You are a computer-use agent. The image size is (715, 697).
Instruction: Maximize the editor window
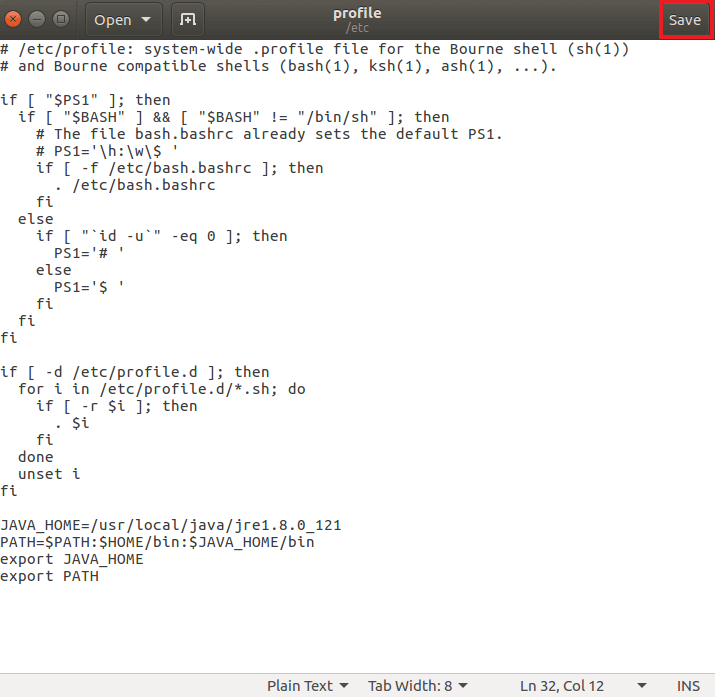tap(60, 19)
